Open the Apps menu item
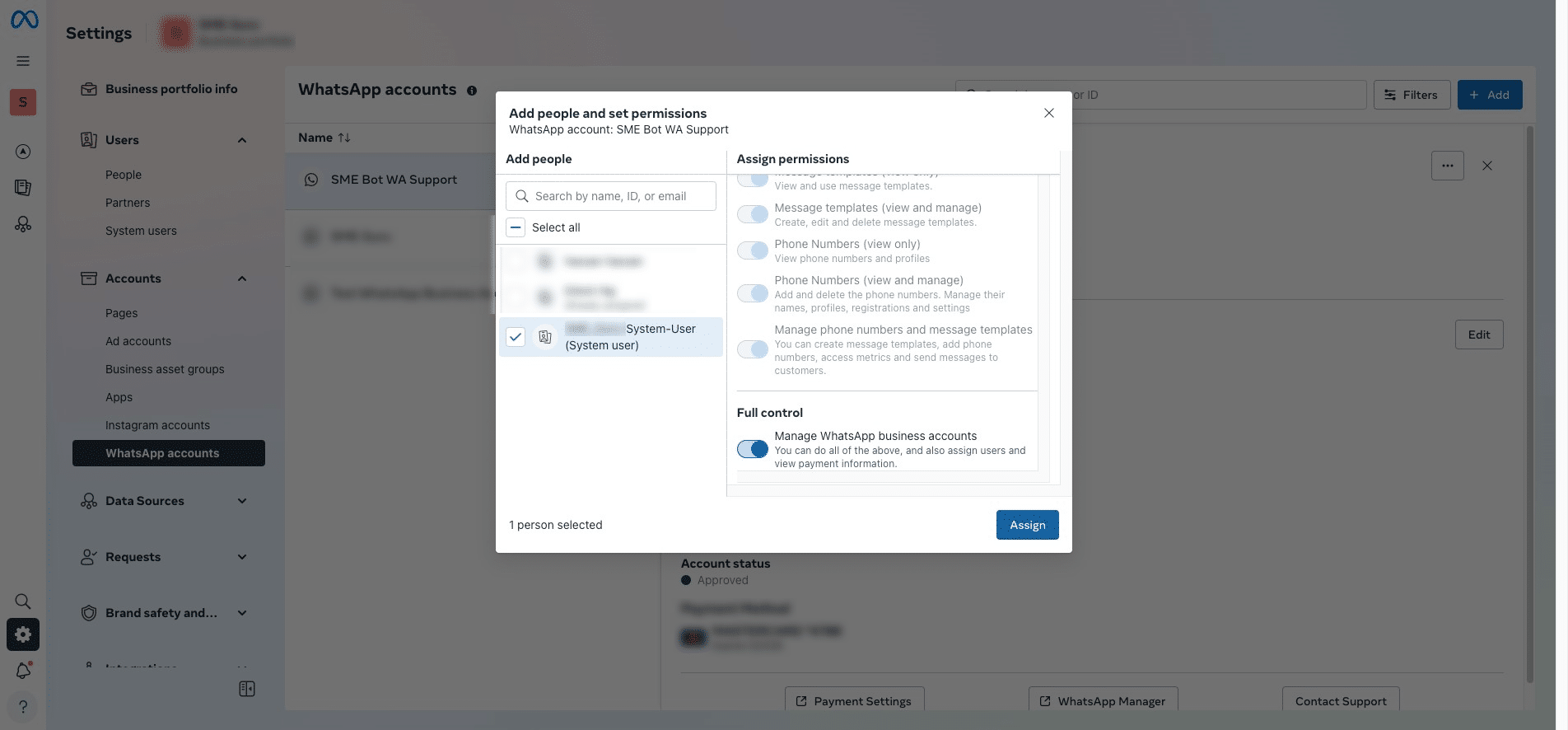Image resolution: width=1568 pixels, height=730 pixels. click(119, 397)
